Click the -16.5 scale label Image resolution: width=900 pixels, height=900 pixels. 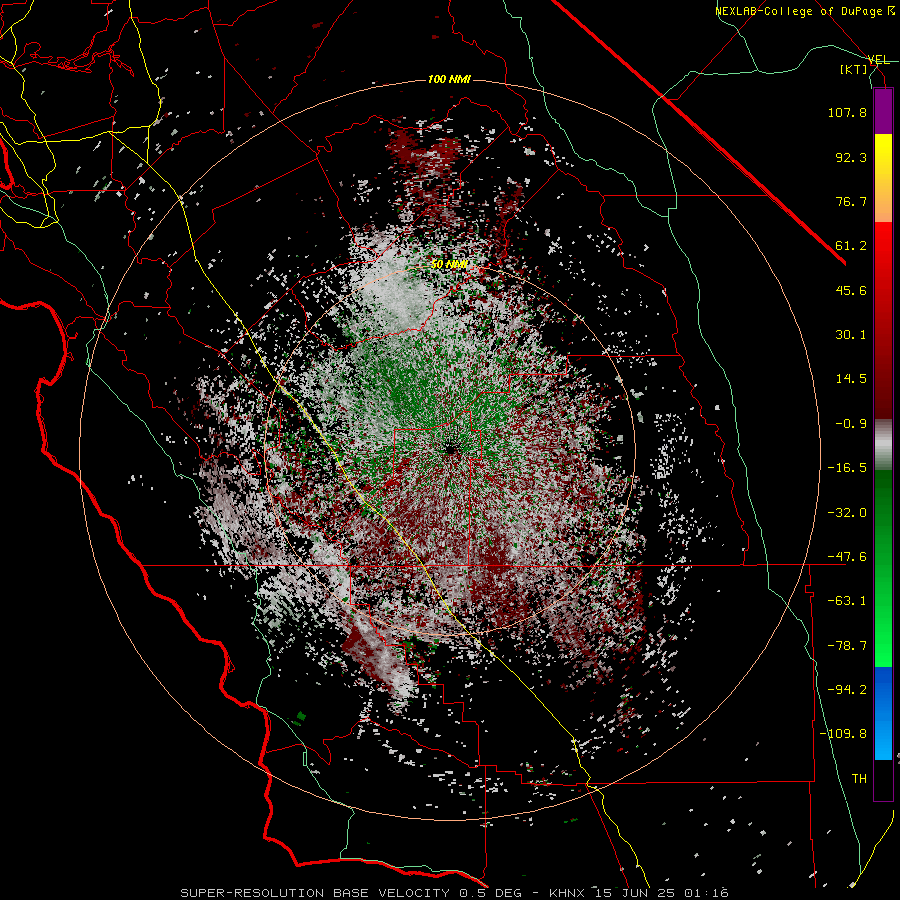click(x=847, y=468)
